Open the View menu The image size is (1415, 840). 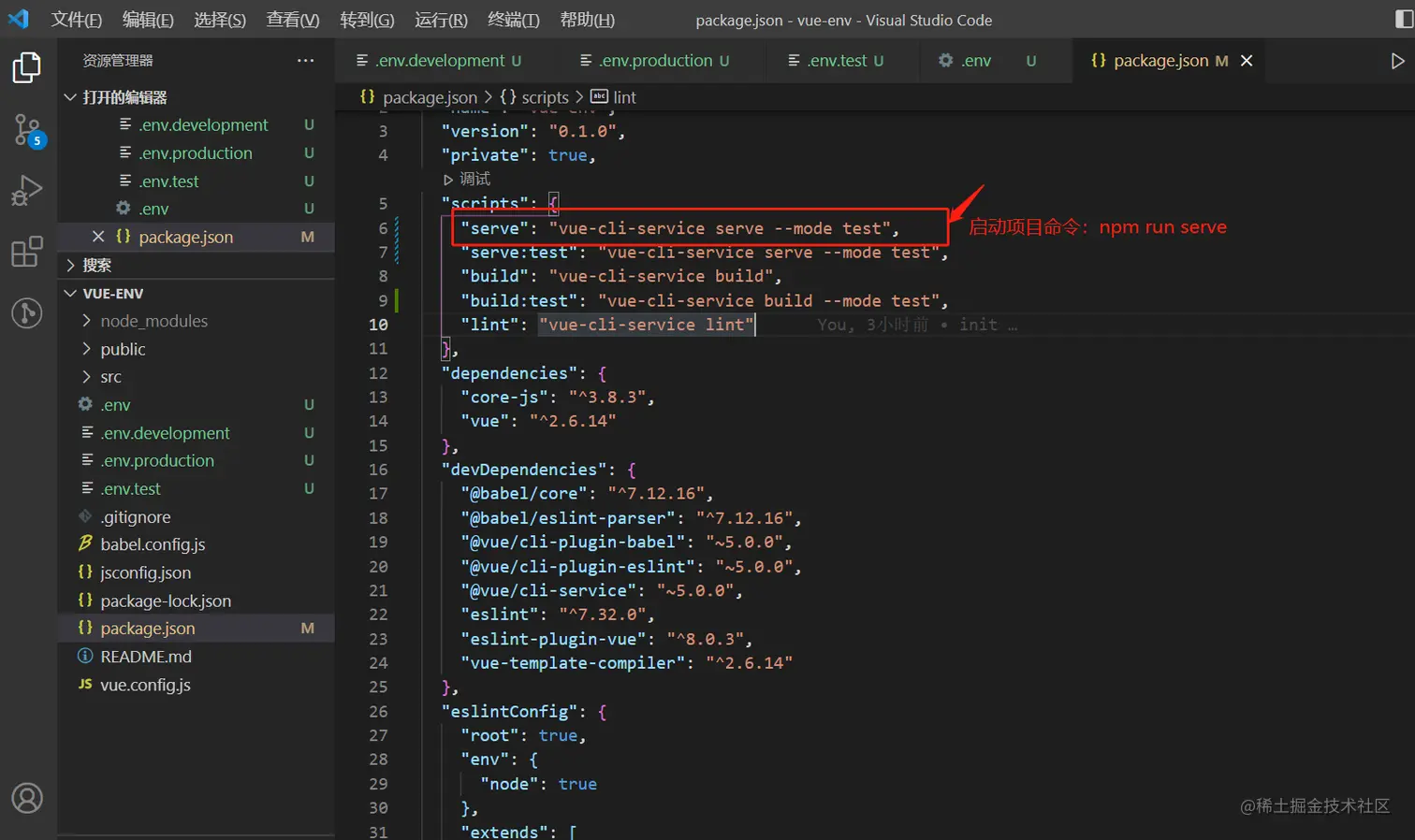293,20
